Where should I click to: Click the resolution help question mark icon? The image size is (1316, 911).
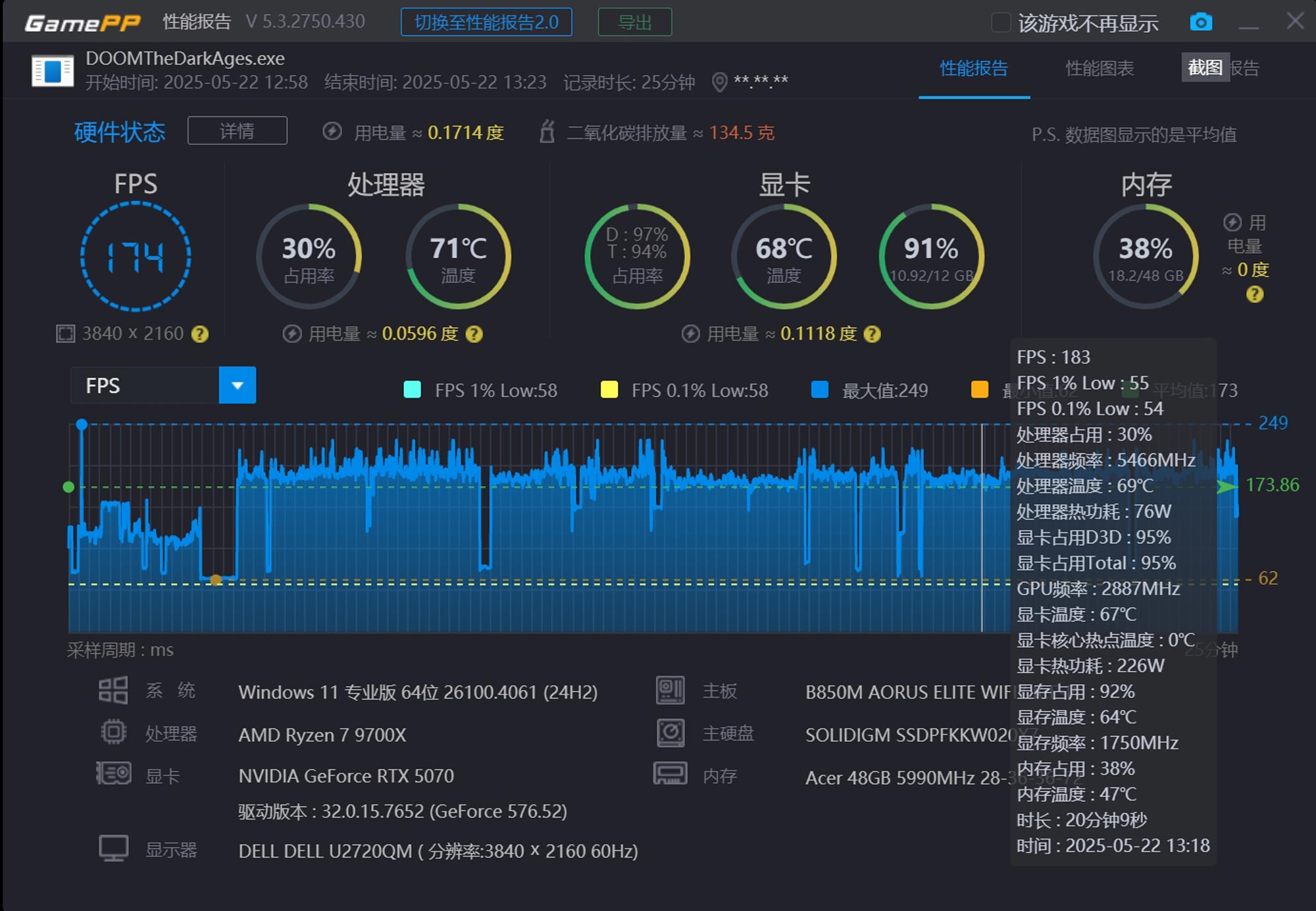200,334
